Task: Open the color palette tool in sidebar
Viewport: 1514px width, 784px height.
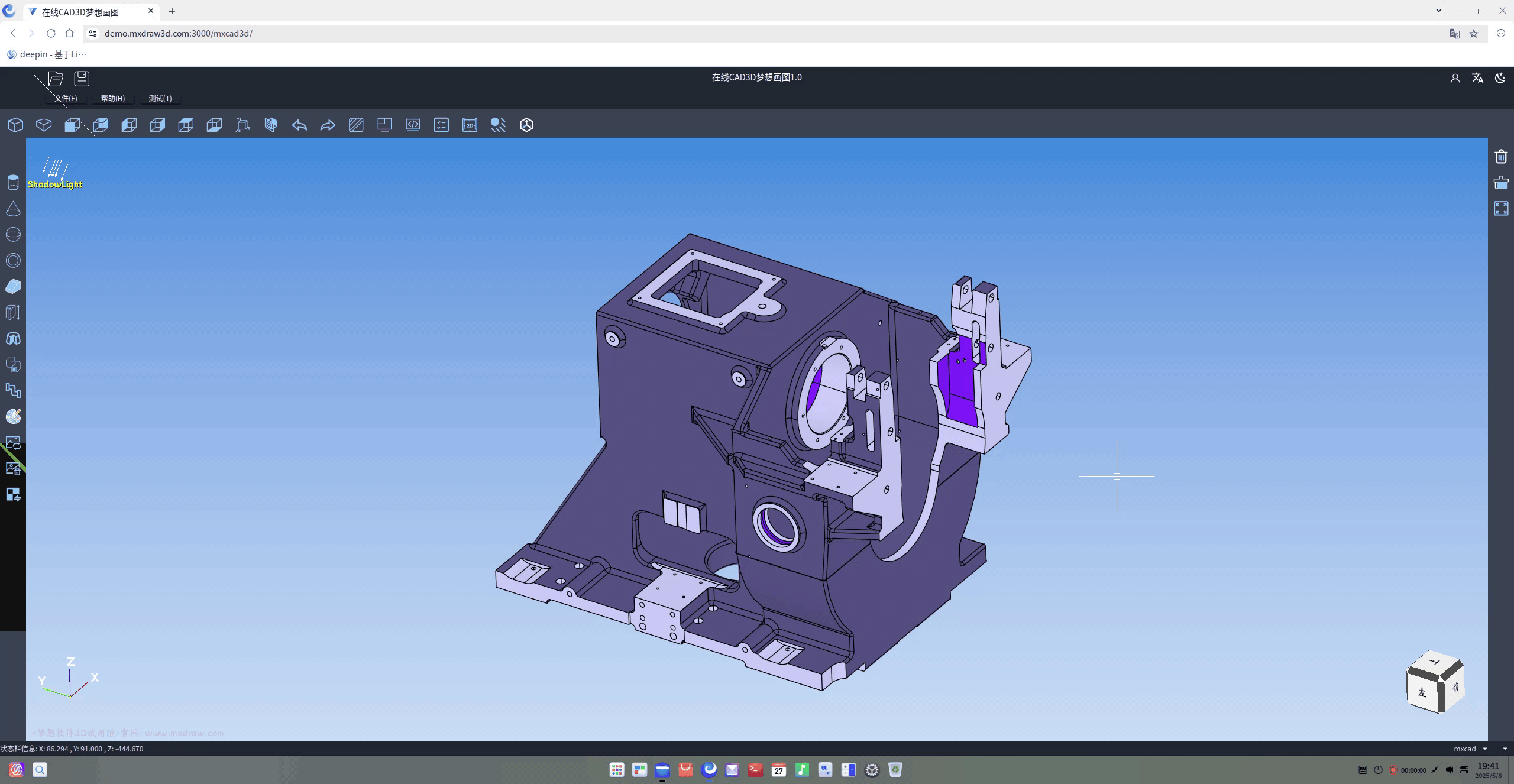Action: point(13,417)
